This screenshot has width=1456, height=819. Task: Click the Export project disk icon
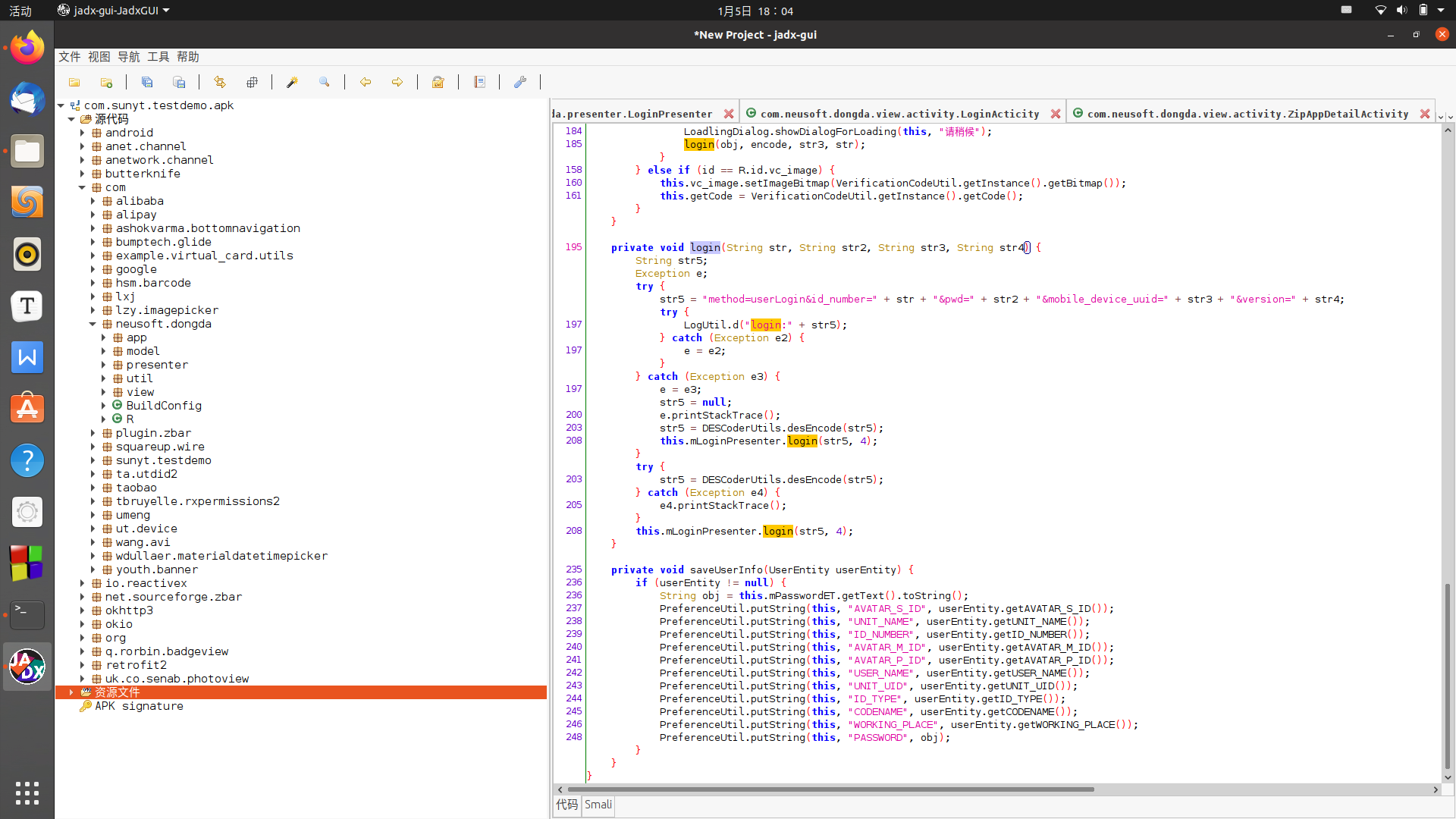coord(179,82)
